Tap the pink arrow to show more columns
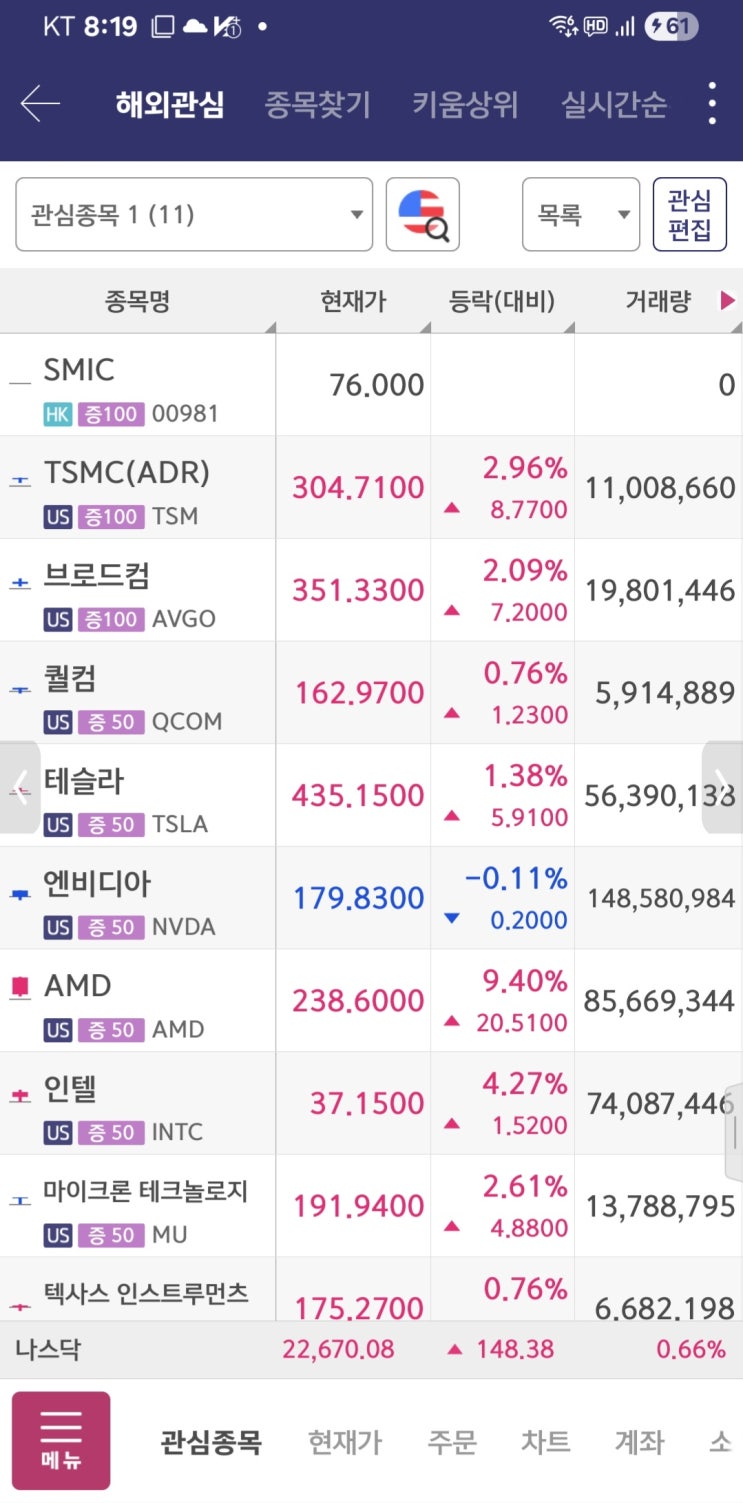The height and width of the screenshot is (1503, 743). [x=728, y=301]
